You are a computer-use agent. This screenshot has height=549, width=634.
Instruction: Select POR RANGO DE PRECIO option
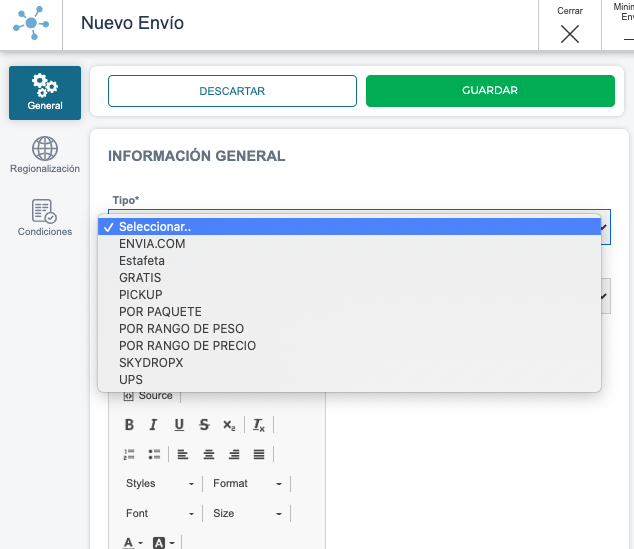click(349, 346)
